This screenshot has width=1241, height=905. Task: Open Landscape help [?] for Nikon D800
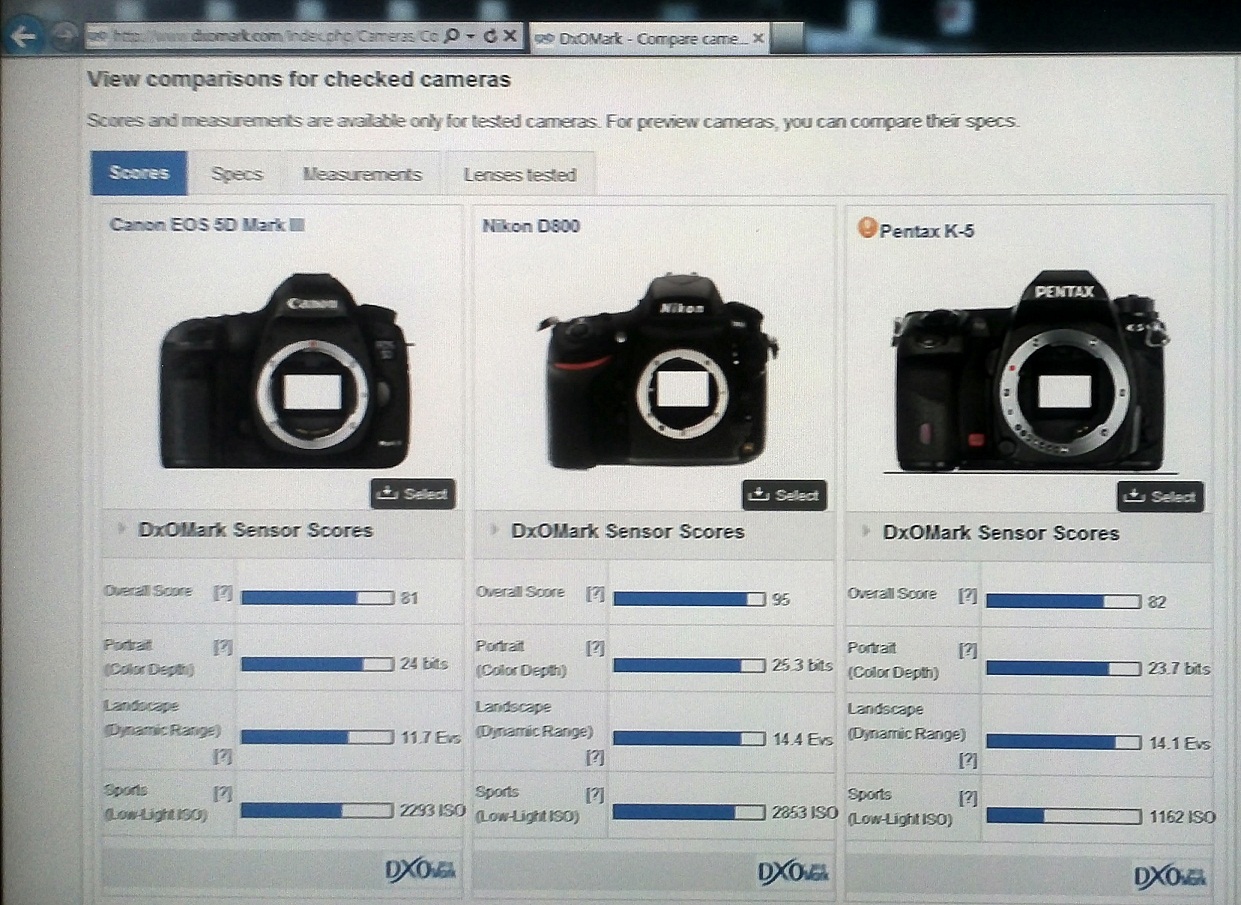595,757
